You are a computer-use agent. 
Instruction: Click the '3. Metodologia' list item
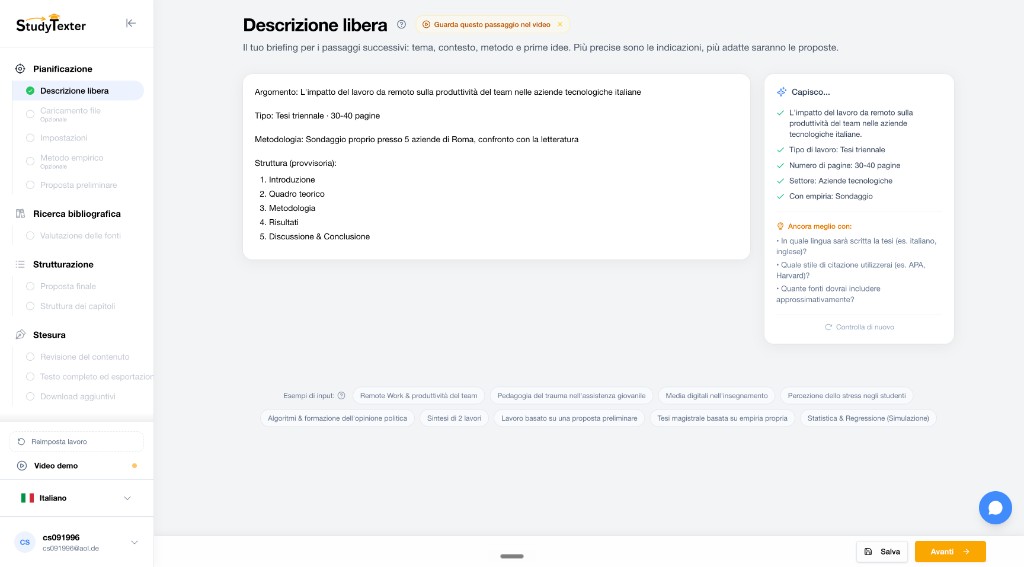click(287, 208)
